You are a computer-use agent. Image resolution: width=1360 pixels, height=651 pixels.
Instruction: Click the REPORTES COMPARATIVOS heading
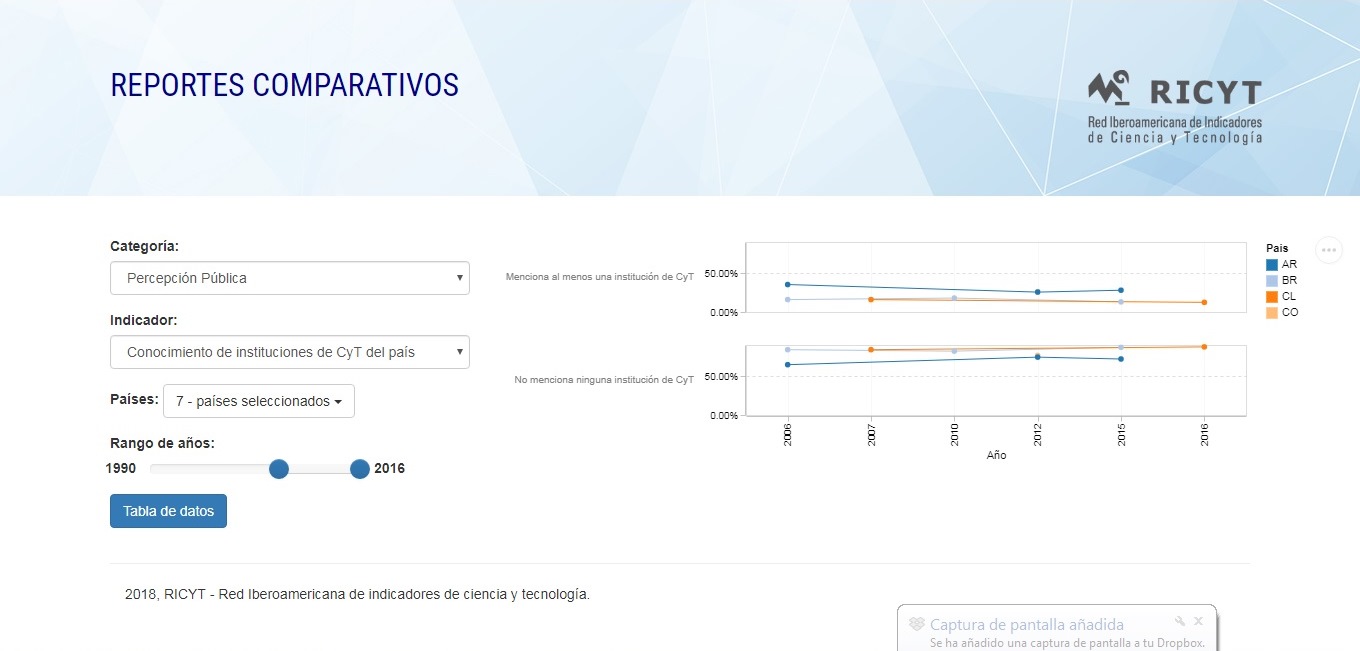tap(285, 85)
